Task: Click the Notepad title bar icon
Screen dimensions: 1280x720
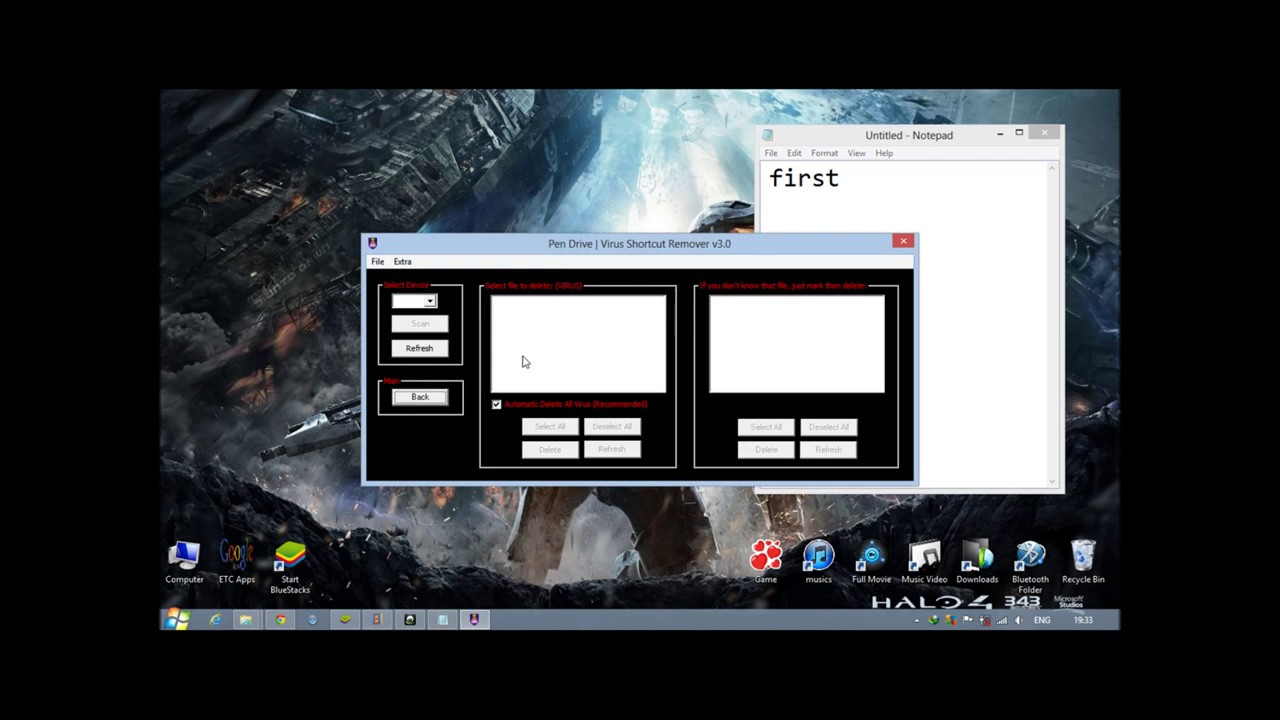Action: [767, 135]
